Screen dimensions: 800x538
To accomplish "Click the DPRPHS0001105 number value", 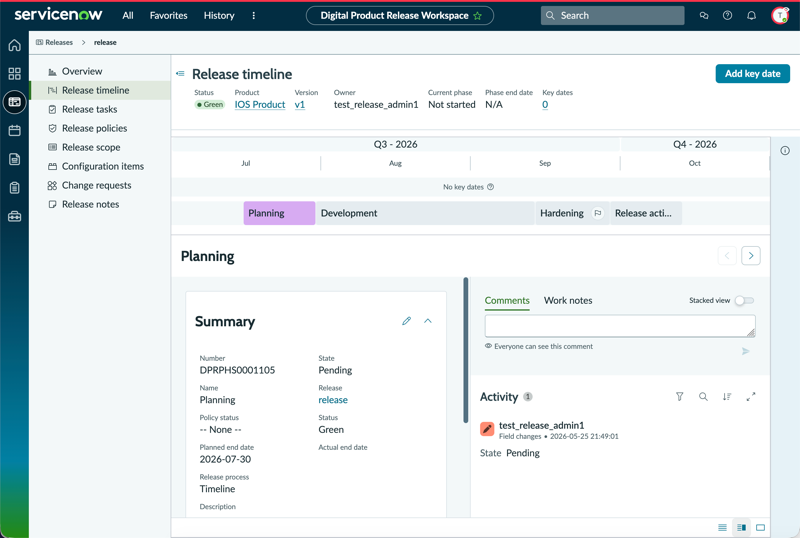I will (237, 370).
